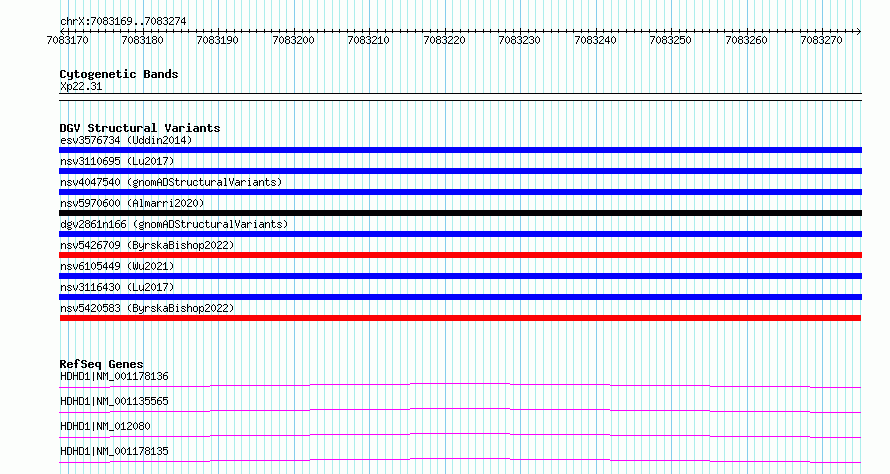Select the HDHD1 NM_001178136 magenta gene line
890x474 pixels.
pyautogui.click(x=460, y=385)
